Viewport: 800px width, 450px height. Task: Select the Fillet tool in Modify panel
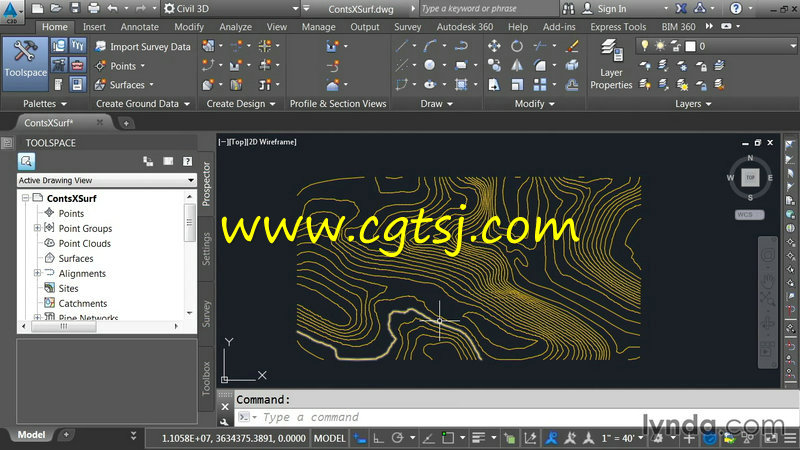[x=540, y=65]
